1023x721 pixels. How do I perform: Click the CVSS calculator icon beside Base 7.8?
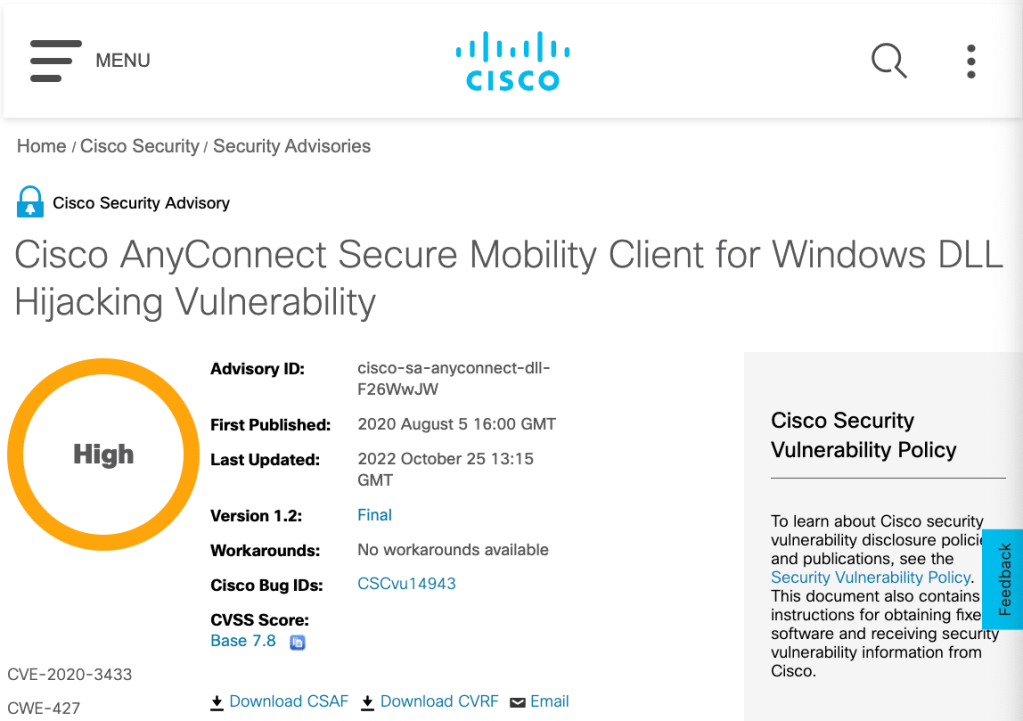pyautogui.click(x=297, y=642)
